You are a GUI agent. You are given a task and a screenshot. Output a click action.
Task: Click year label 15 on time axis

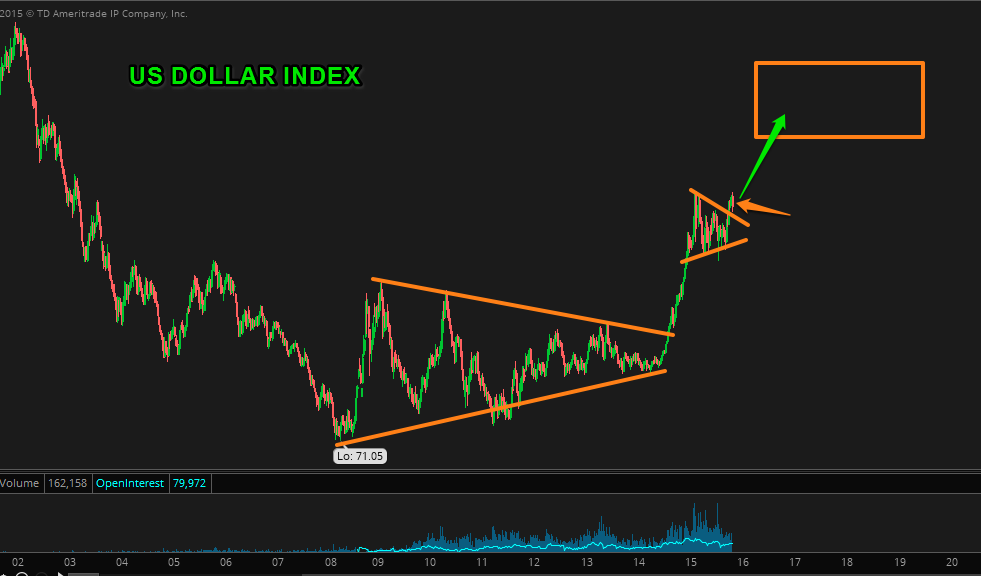pyautogui.click(x=691, y=562)
